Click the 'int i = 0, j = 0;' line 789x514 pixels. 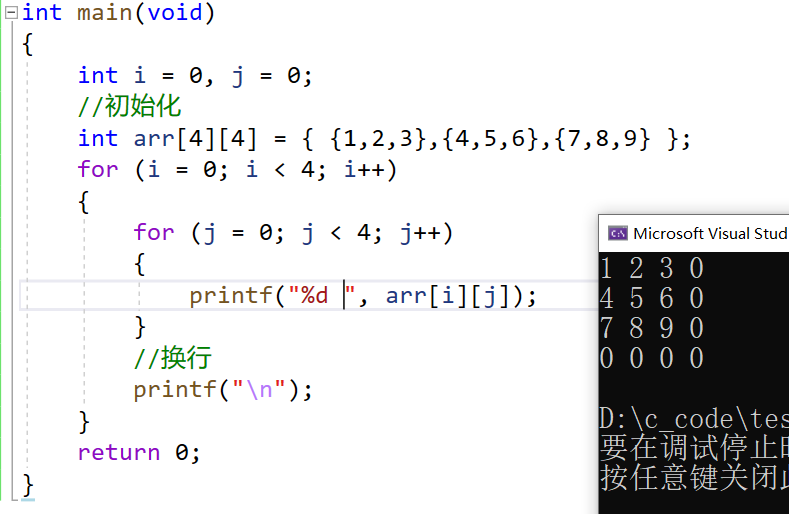pyautogui.click(x=195, y=76)
